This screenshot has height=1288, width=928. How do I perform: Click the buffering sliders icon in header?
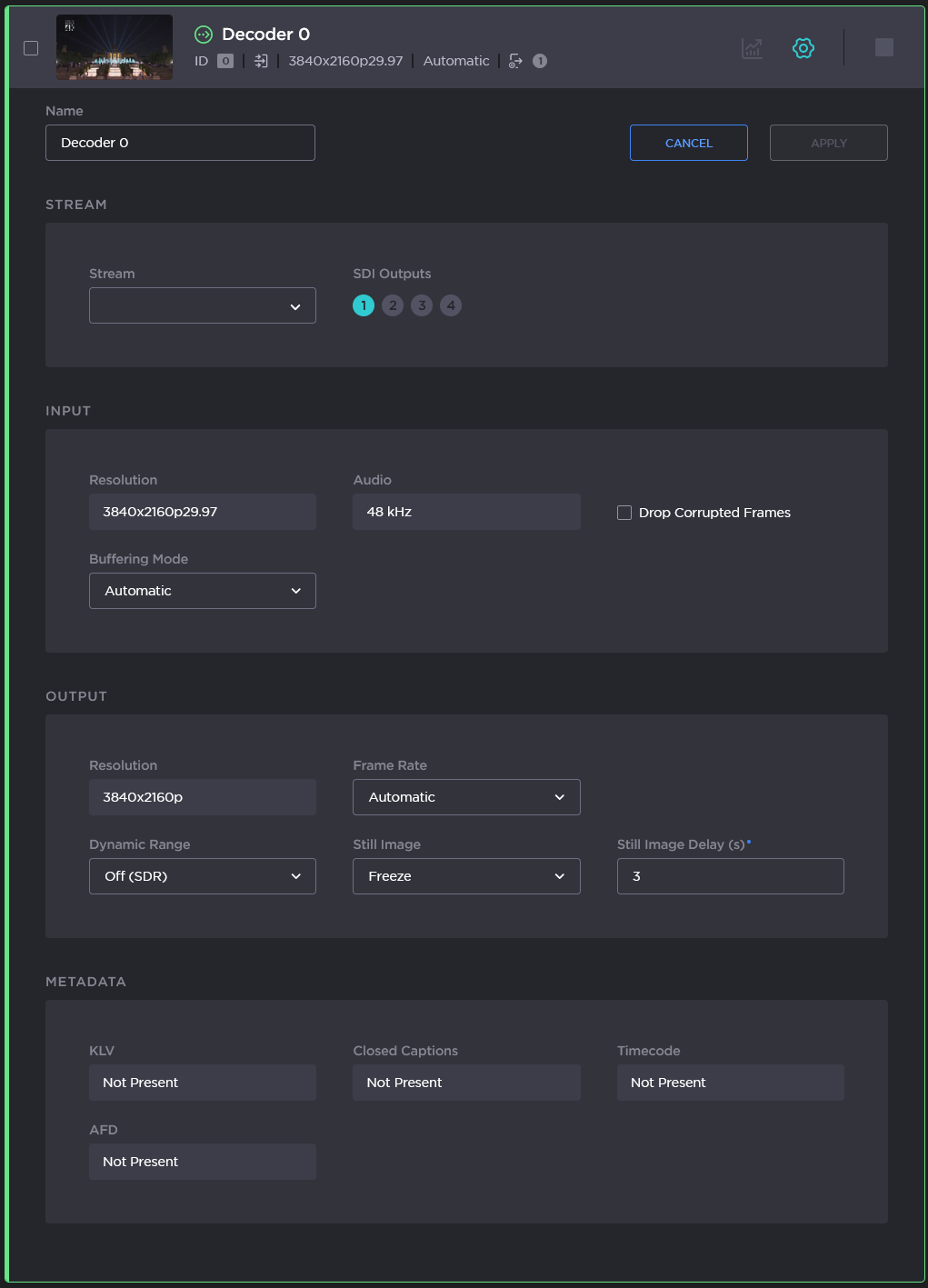tap(261, 61)
